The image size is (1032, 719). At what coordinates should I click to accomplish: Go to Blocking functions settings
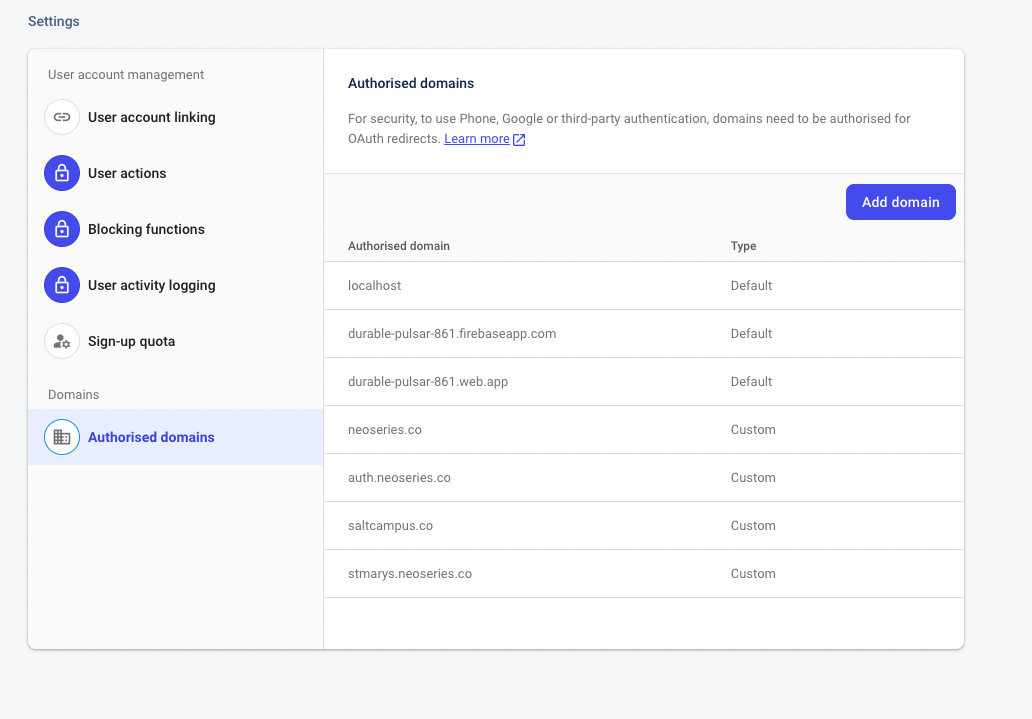[175, 229]
